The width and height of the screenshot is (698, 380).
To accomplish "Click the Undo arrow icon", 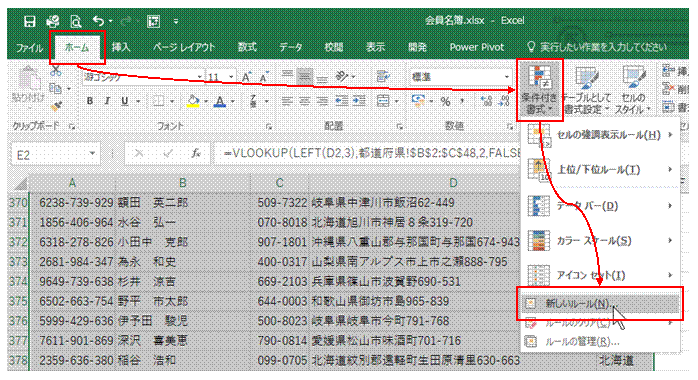I will 99,21.
